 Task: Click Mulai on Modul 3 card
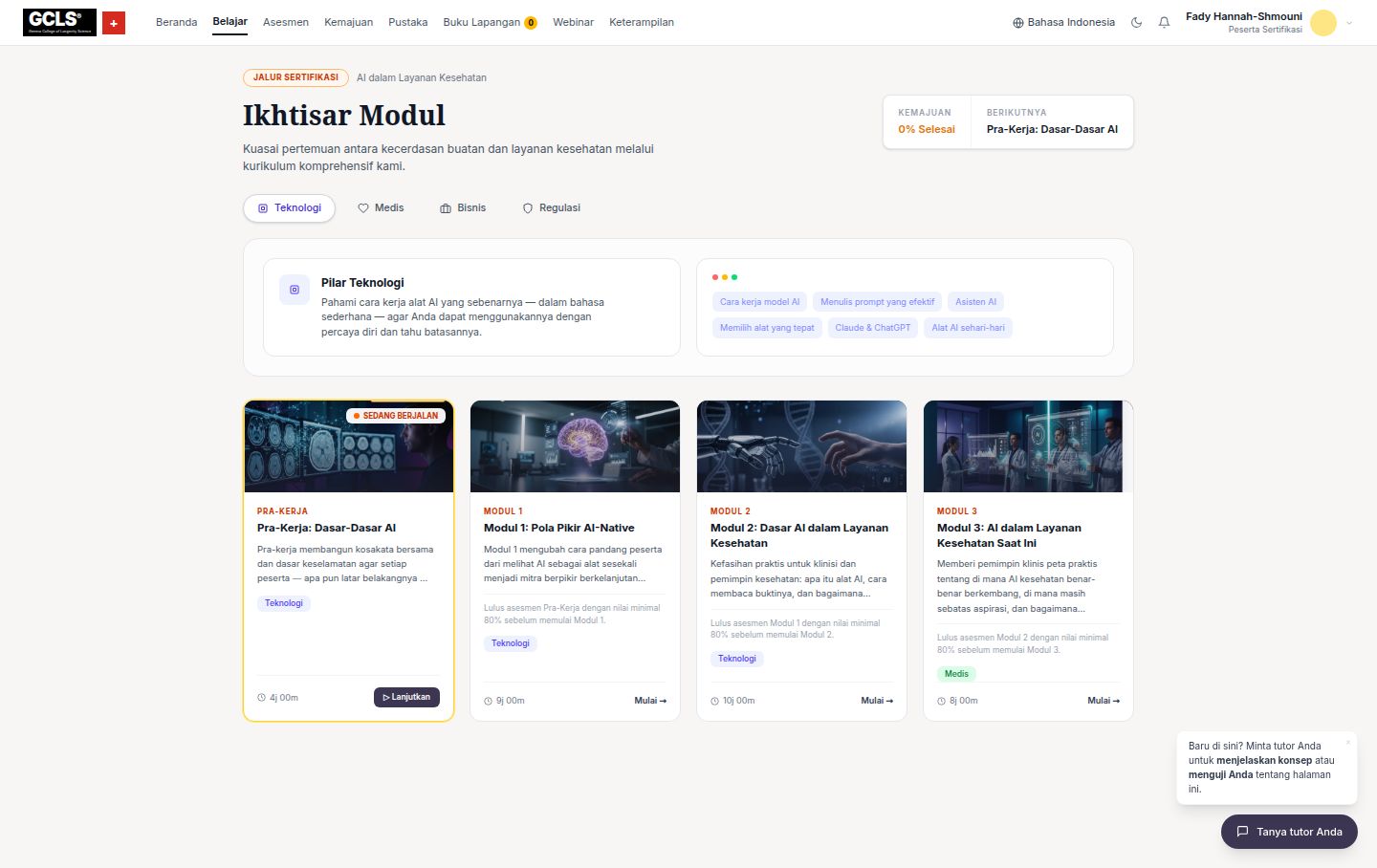(x=1104, y=701)
